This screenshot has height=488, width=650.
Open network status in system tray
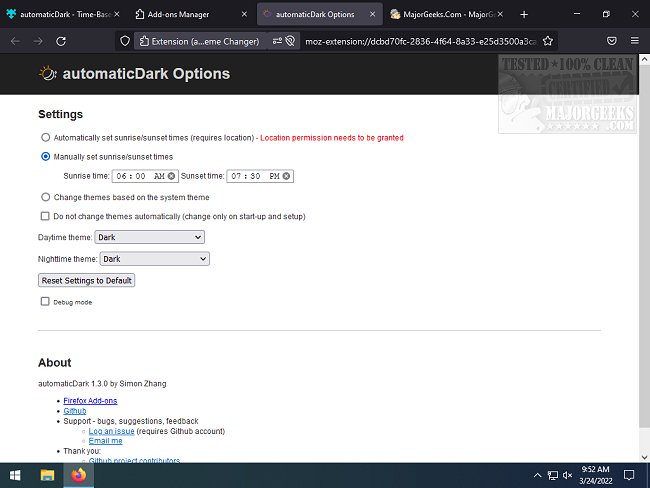tap(553, 475)
